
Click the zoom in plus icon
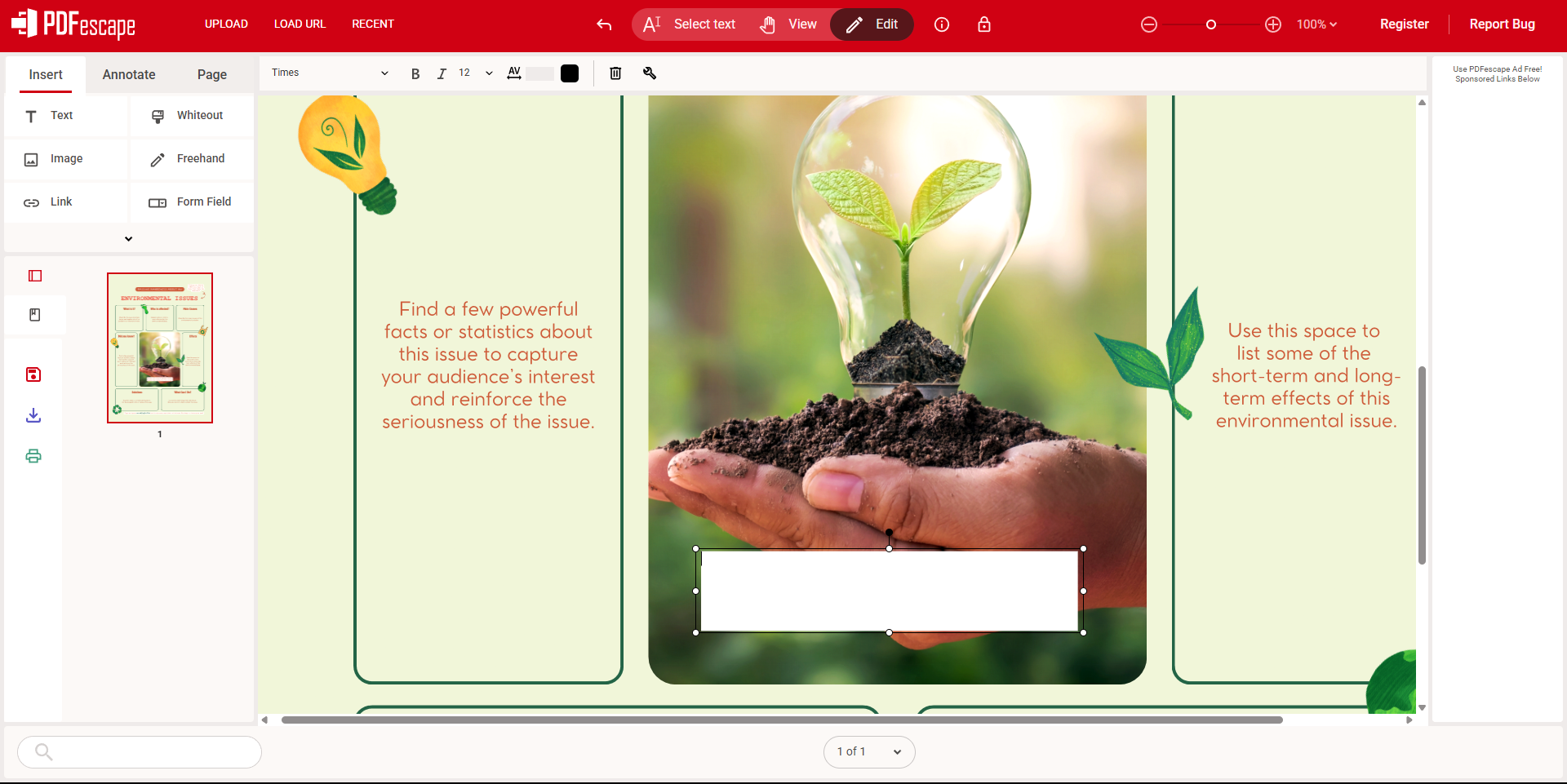(x=1273, y=24)
